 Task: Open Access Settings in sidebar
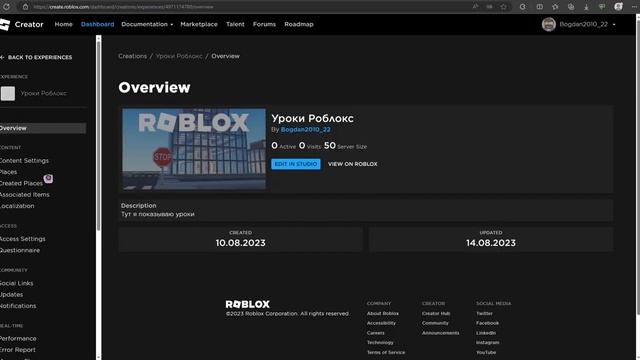tap(22, 239)
